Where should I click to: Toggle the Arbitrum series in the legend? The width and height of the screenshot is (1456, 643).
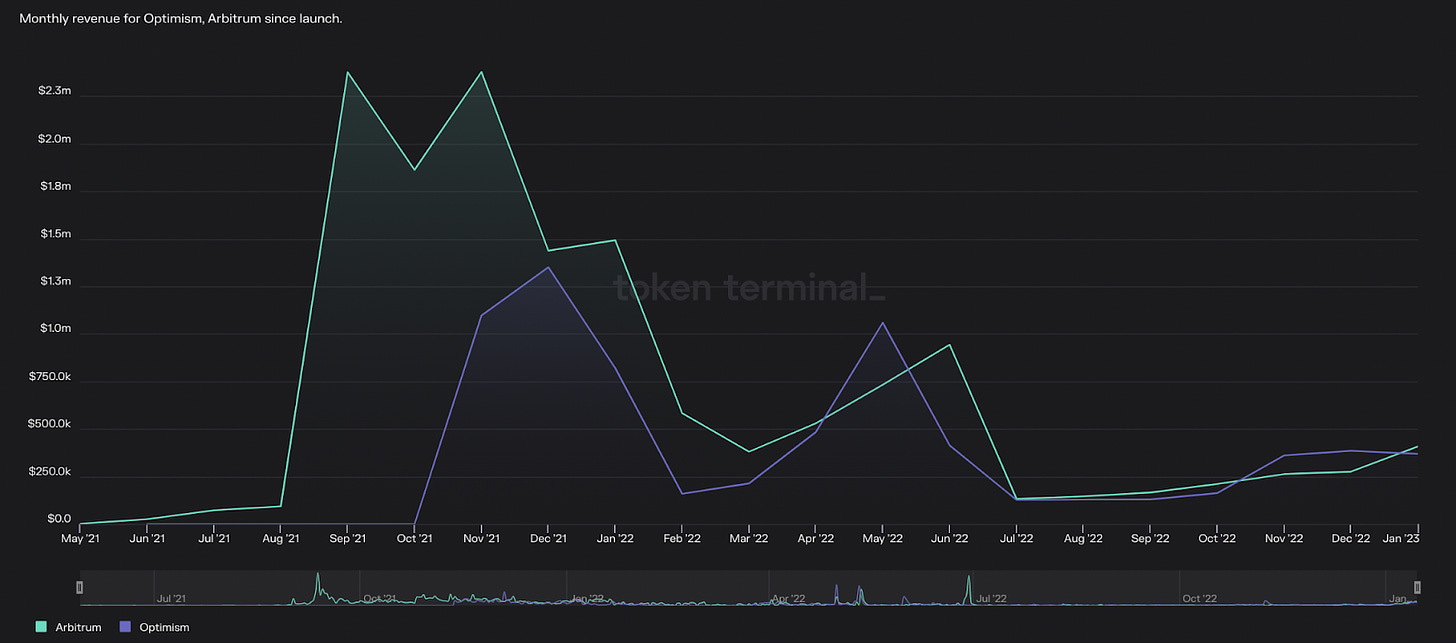coord(76,627)
